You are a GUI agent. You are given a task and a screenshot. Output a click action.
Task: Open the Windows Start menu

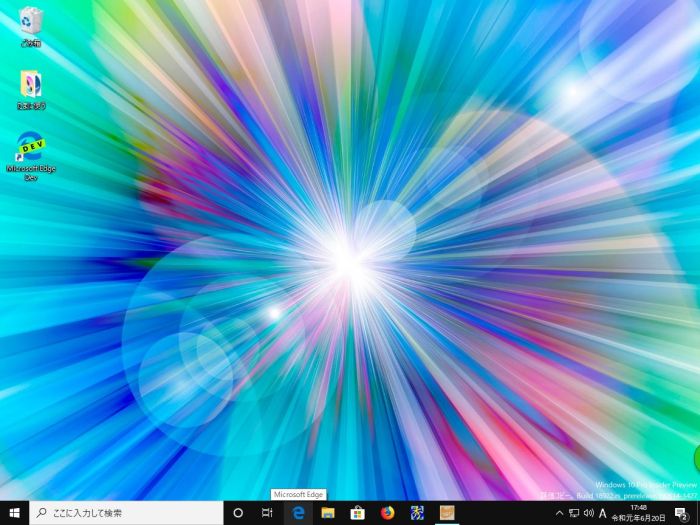click(14, 512)
